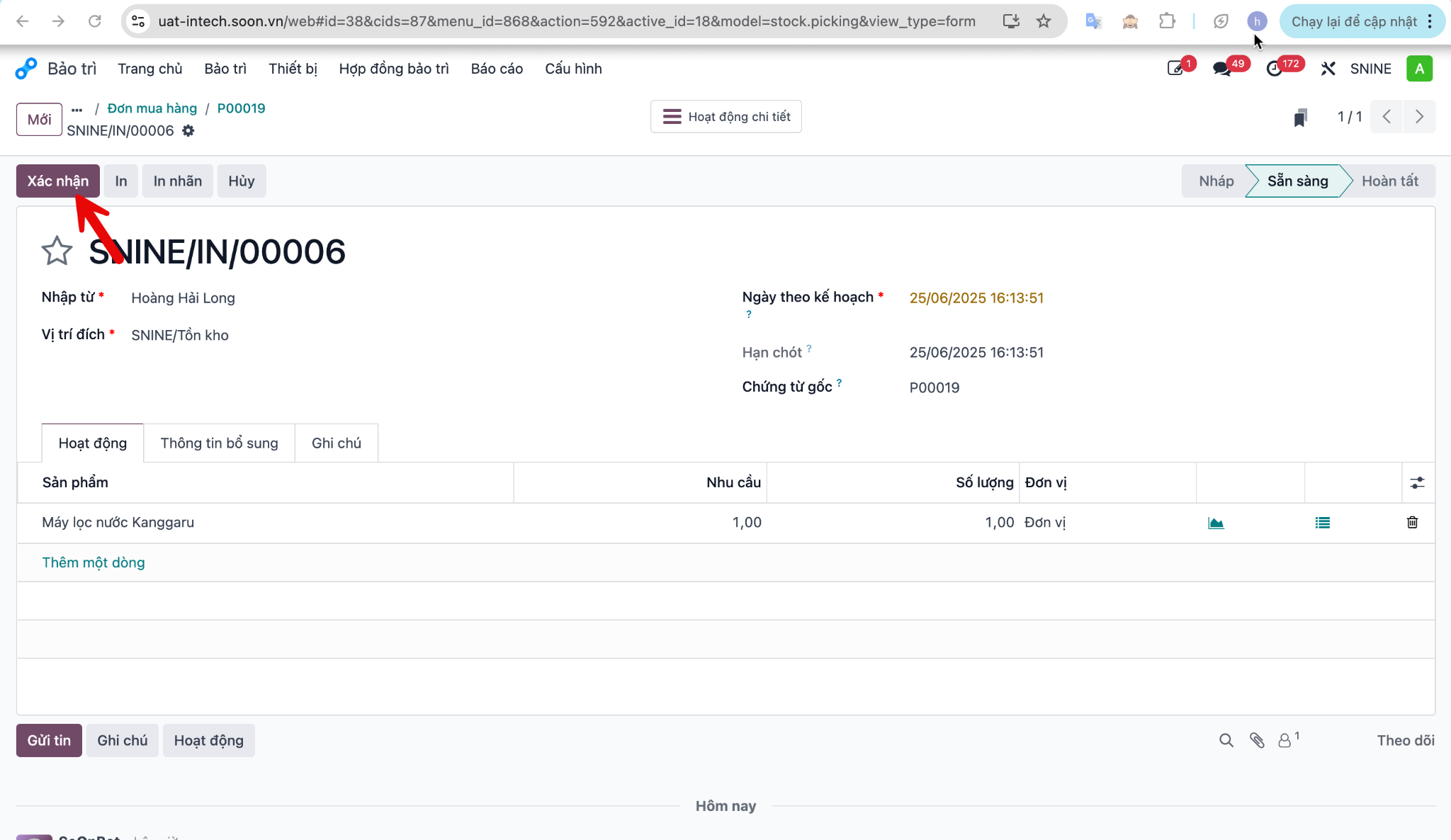
Task: Open the Báo cáo menu
Action: pyautogui.click(x=497, y=69)
